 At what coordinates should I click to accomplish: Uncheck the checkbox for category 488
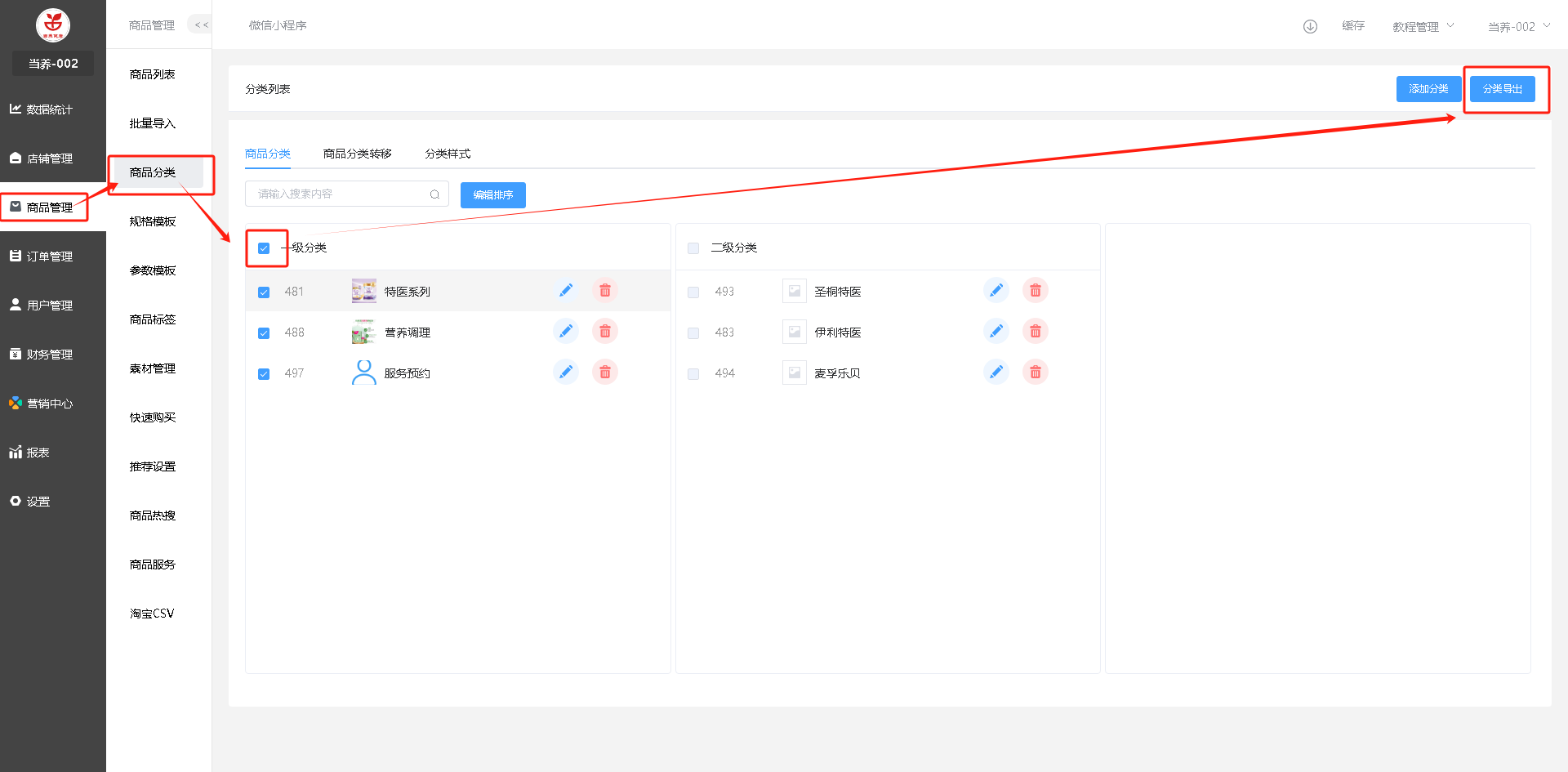(264, 333)
